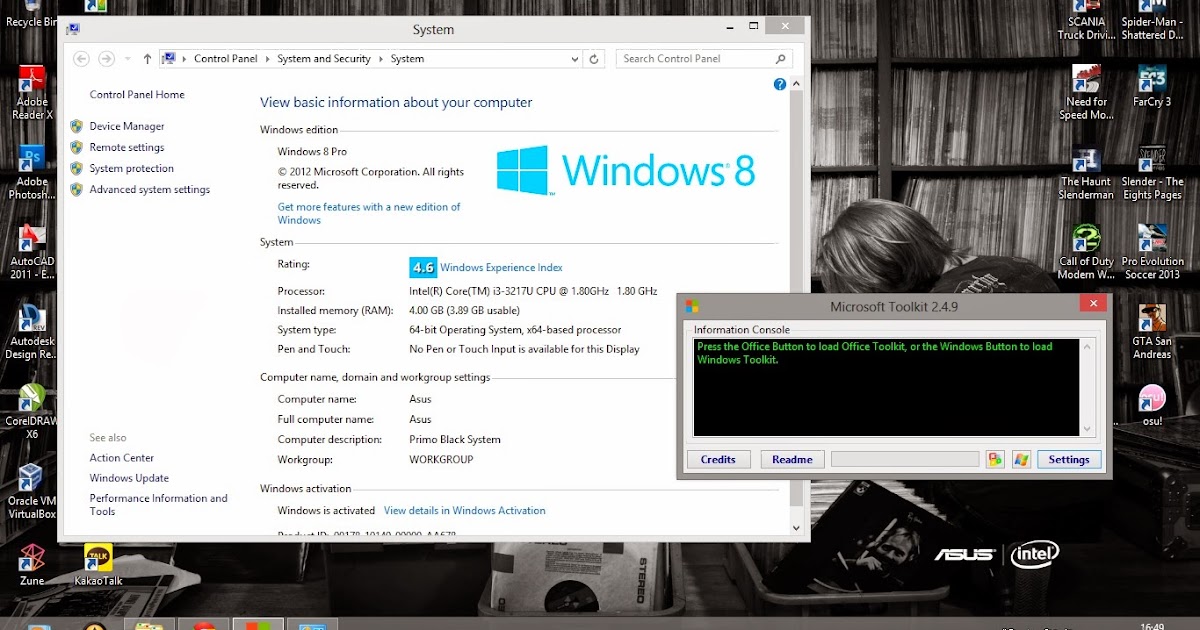Open System protection from the sidebar
The image size is (1200, 630).
(x=132, y=168)
